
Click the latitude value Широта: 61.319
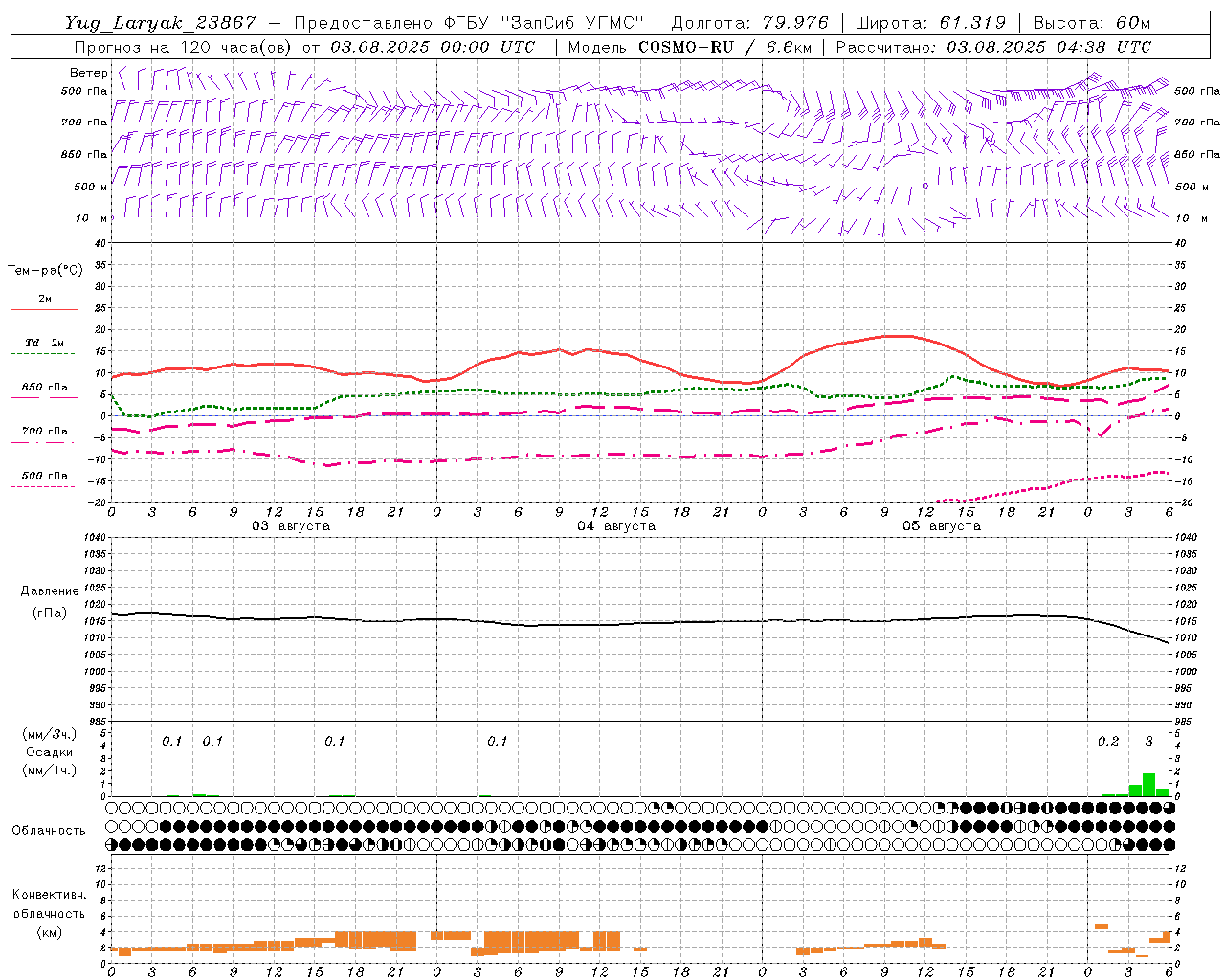(x=930, y=23)
